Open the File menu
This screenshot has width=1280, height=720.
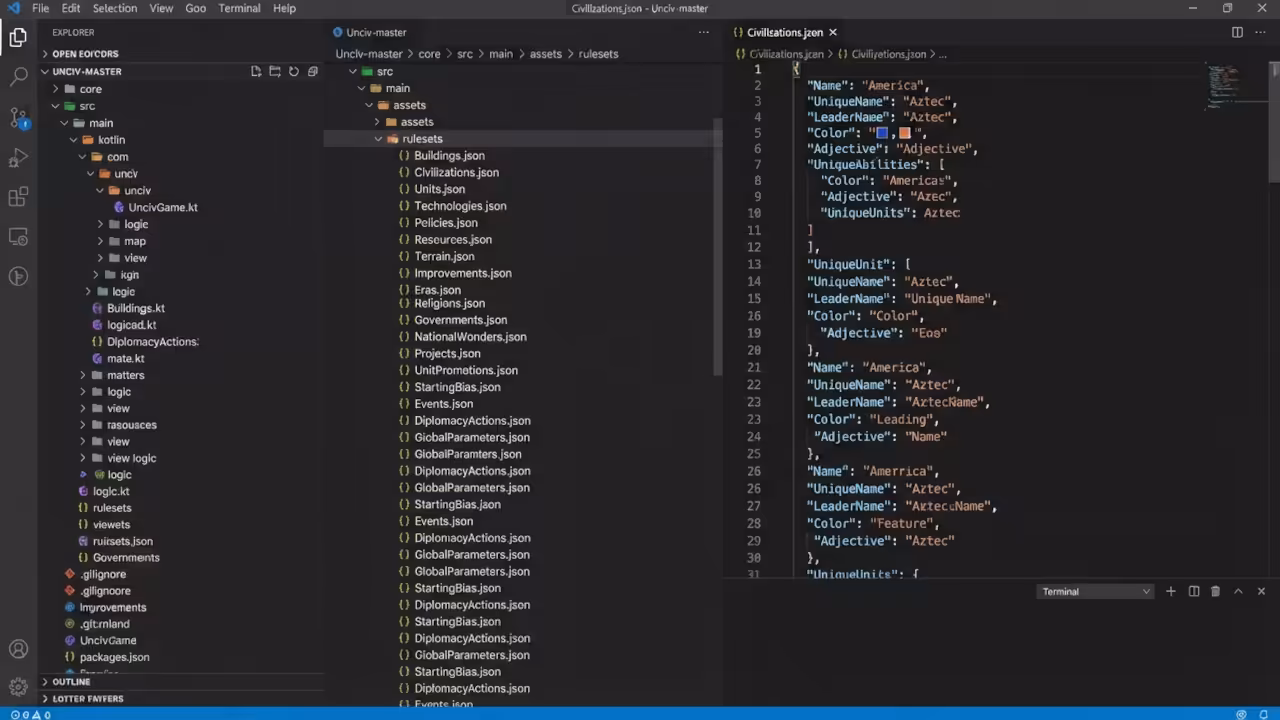coord(40,8)
